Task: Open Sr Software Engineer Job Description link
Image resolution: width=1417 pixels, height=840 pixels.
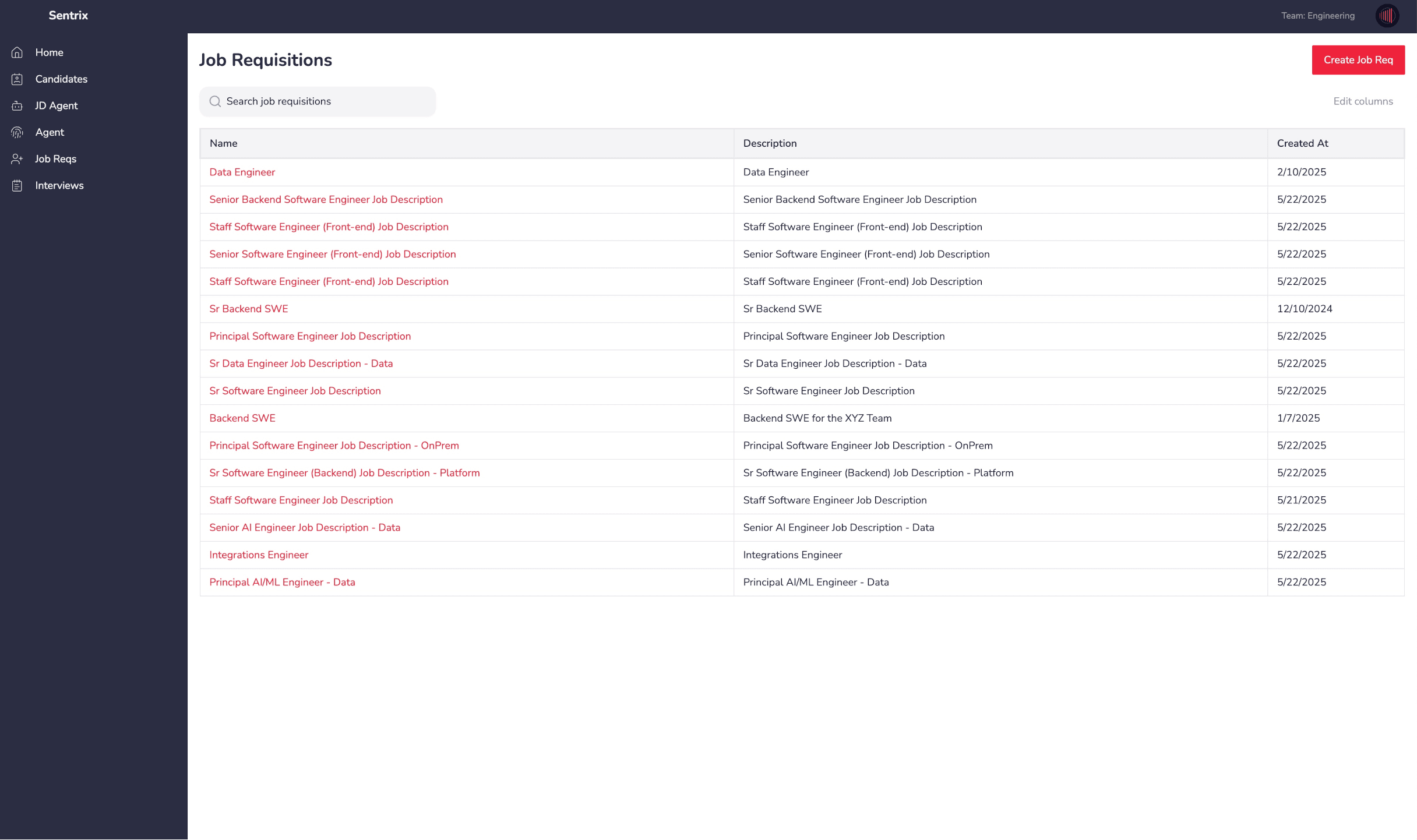Action: 295,391
